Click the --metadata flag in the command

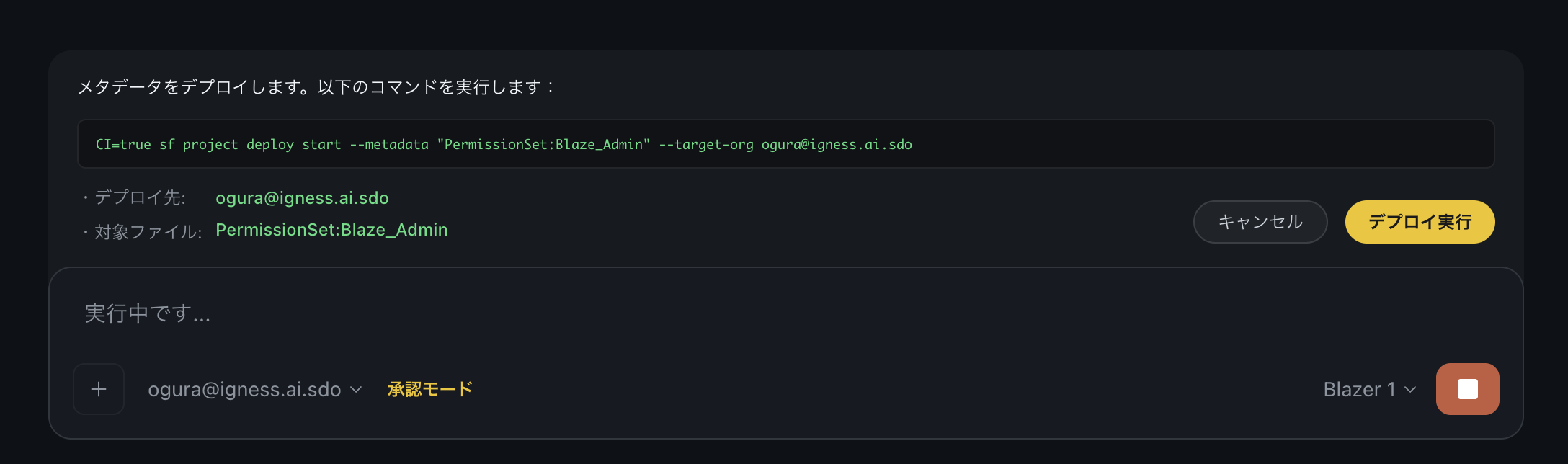coord(388,145)
